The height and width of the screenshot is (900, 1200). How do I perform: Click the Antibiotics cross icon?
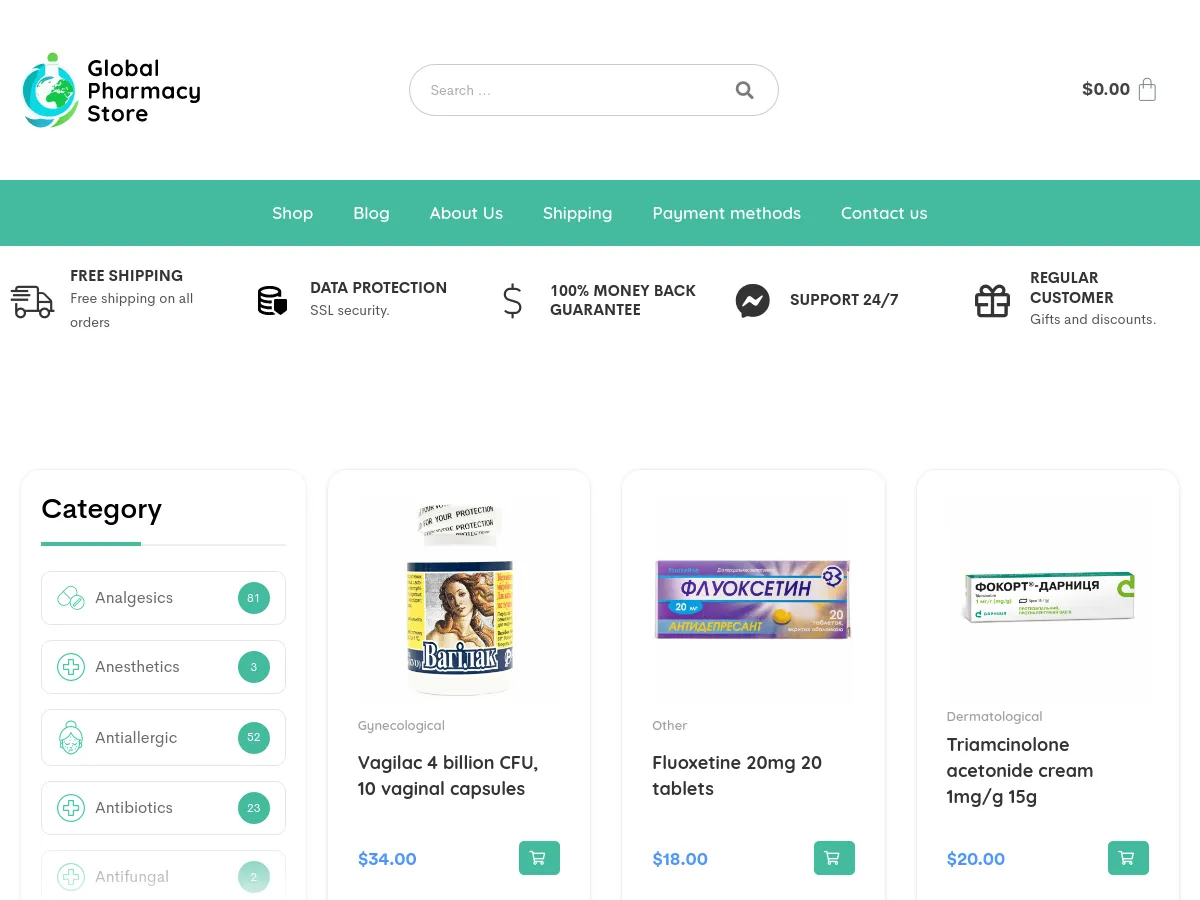point(71,807)
